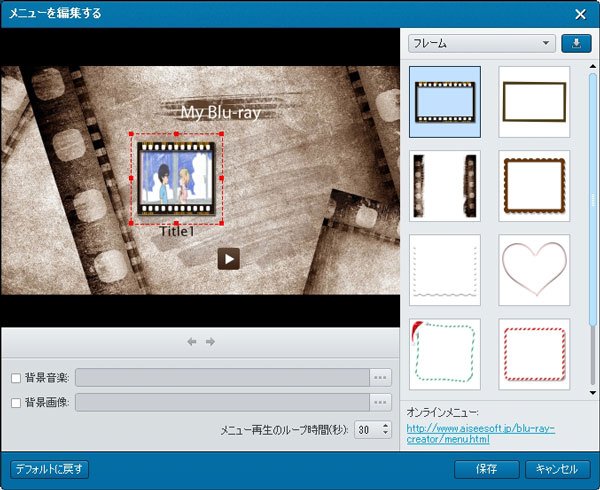600x490 pixels.
Task: Open the フレーム category dropdown
Action: pyautogui.click(x=481, y=43)
